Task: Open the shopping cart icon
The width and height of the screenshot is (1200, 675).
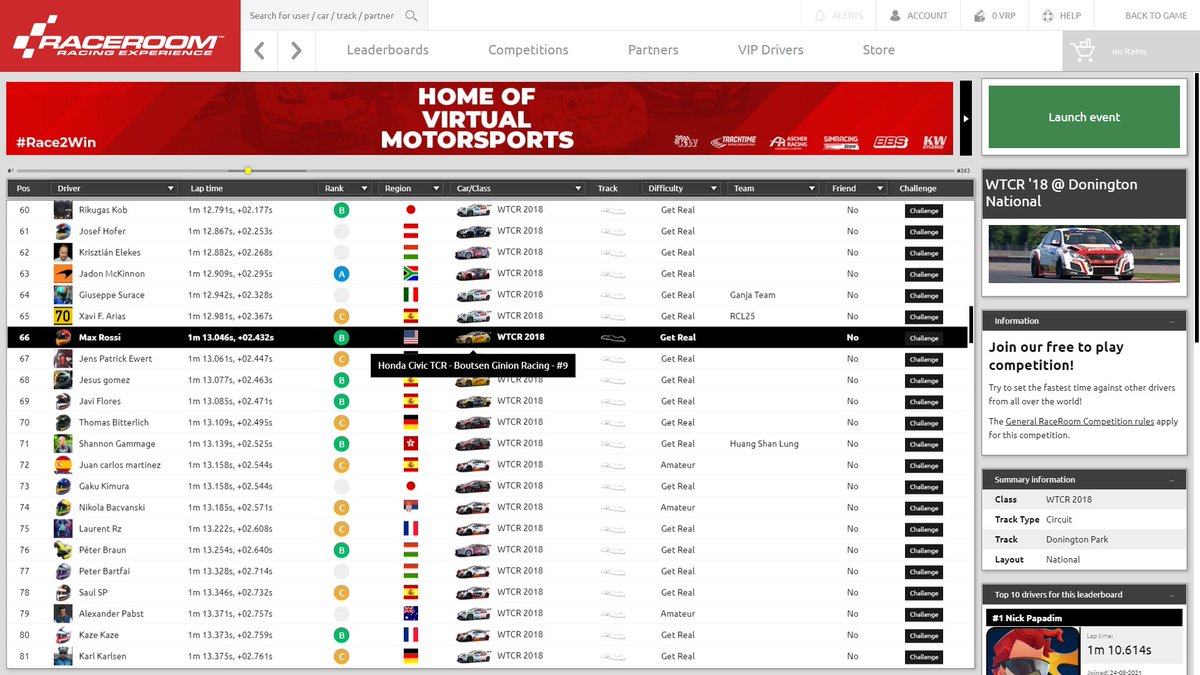Action: pos(1083,51)
